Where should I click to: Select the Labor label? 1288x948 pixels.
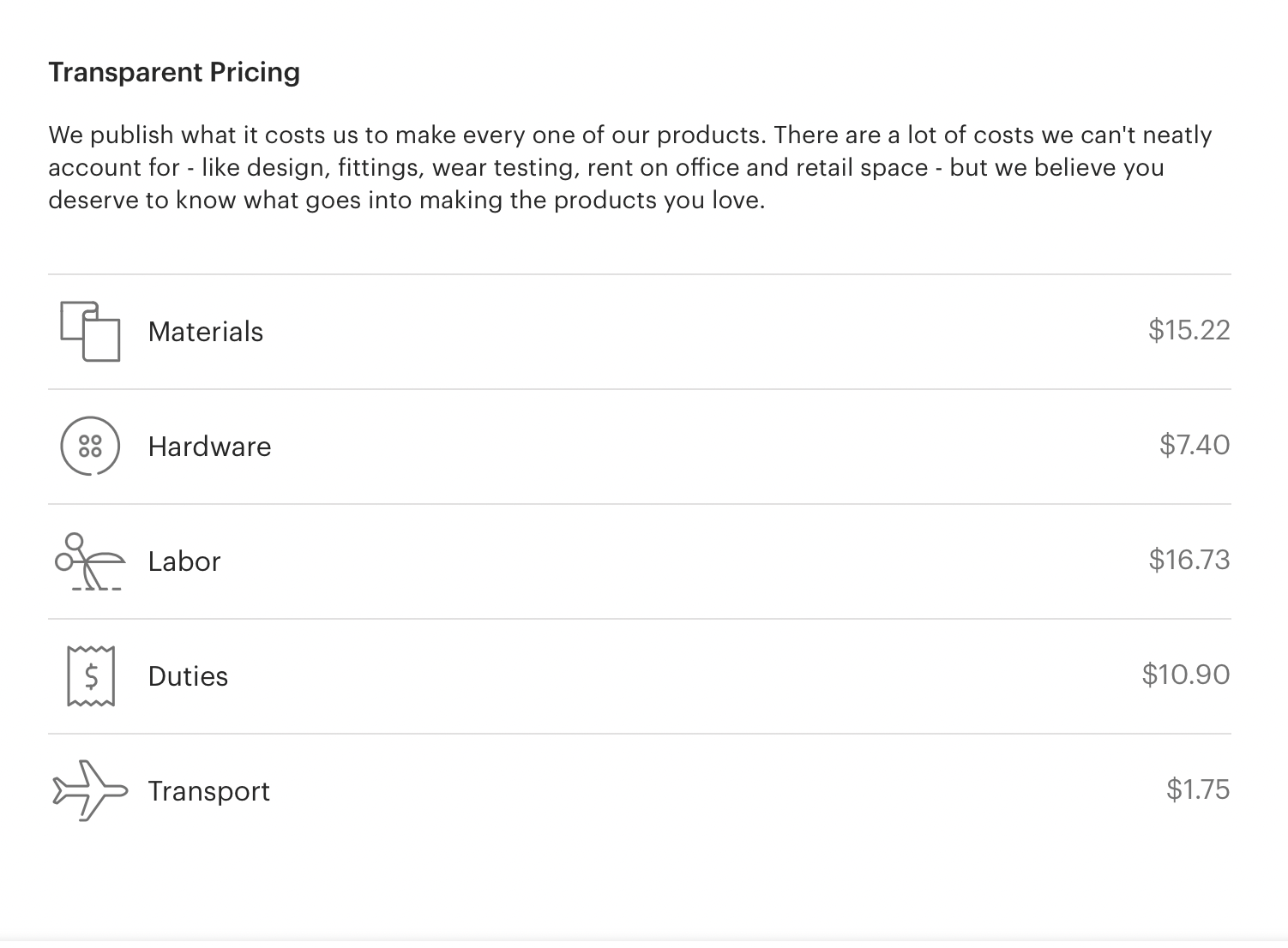(x=184, y=561)
